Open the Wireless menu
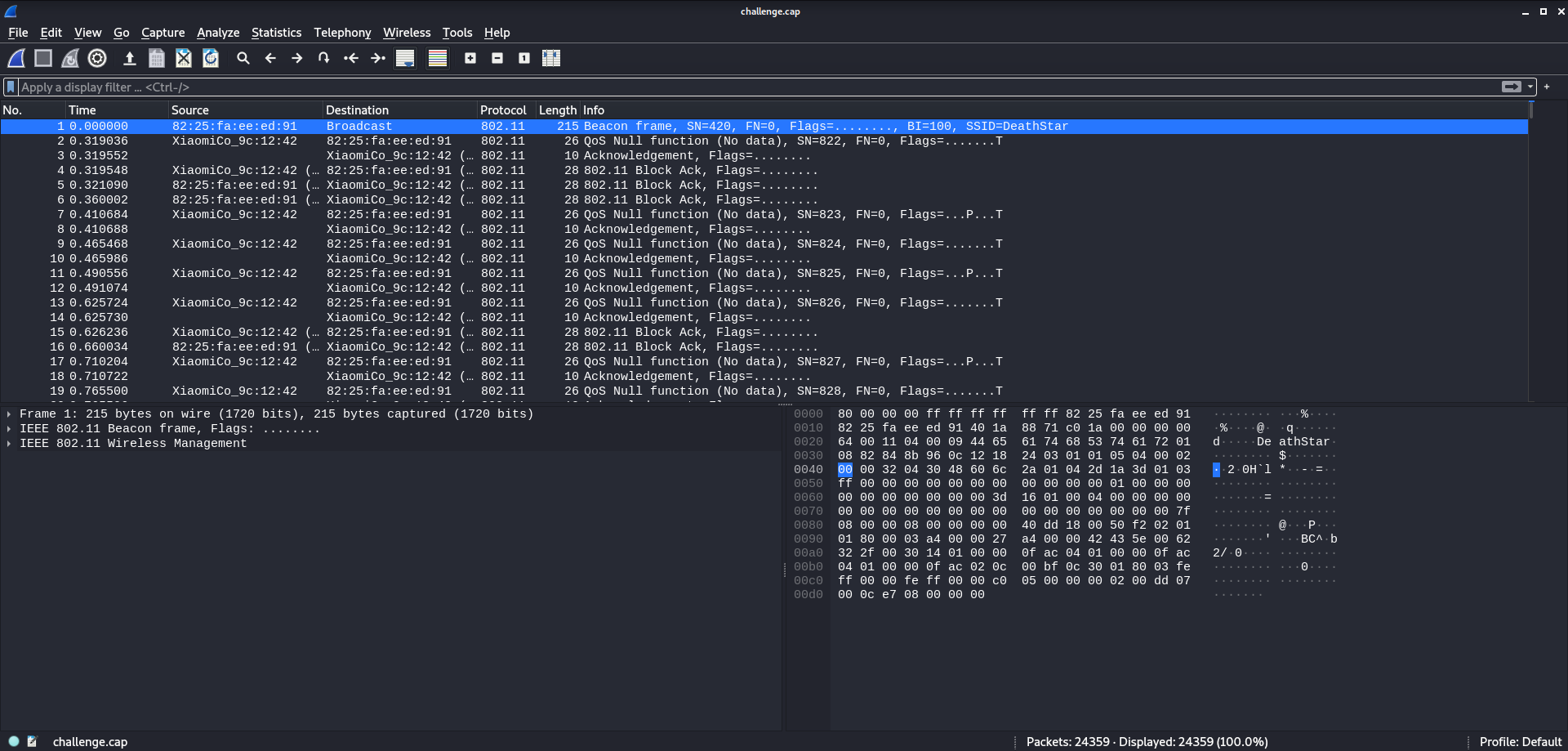 (x=407, y=33)
